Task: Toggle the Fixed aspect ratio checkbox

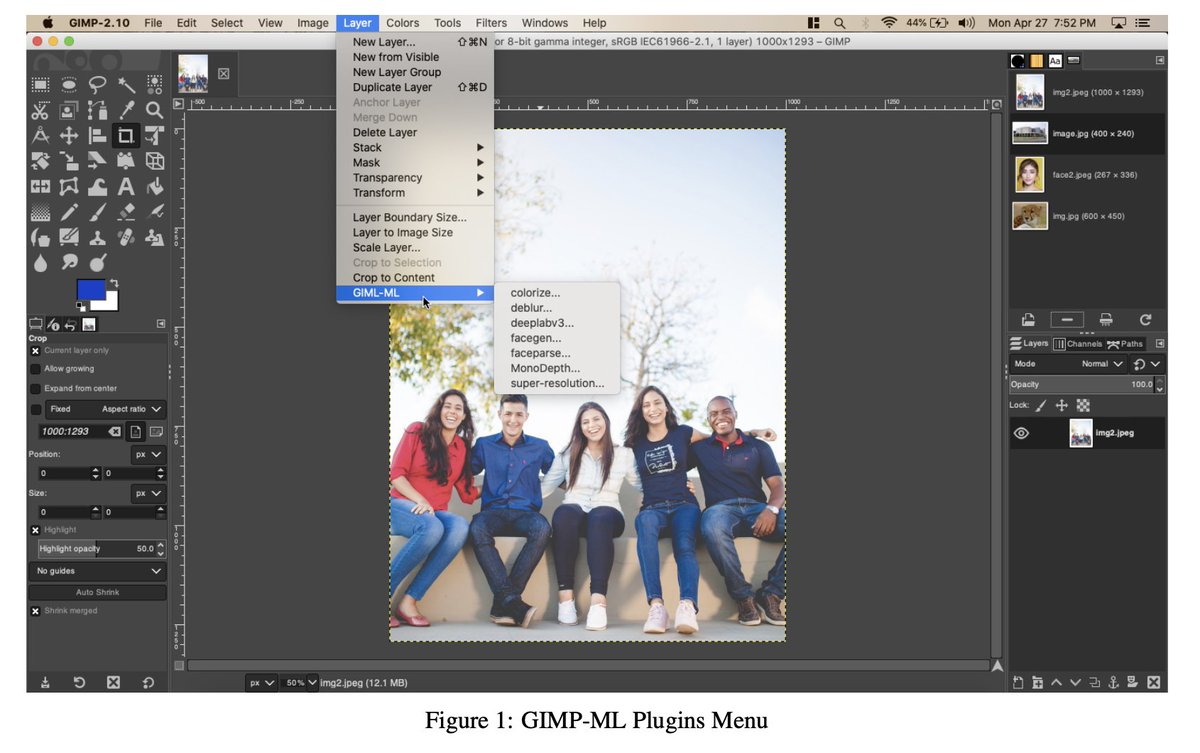Action: pyautogui.click(x=35, y=409)
